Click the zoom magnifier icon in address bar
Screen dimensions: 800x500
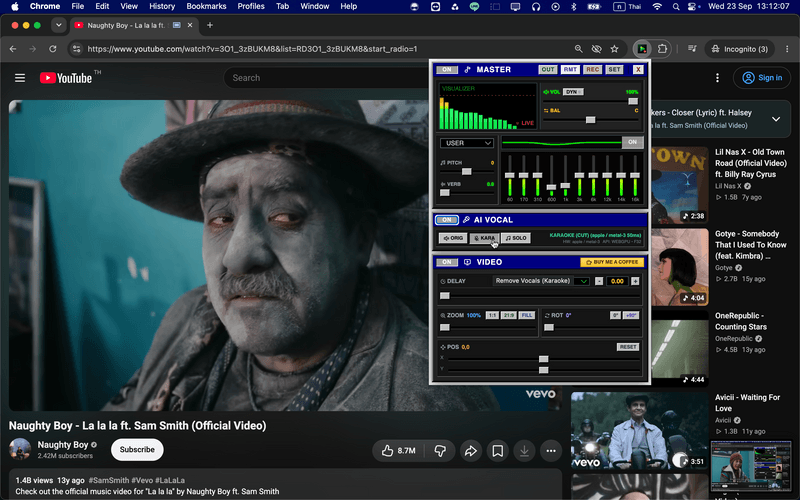click(x=579, y=49)
